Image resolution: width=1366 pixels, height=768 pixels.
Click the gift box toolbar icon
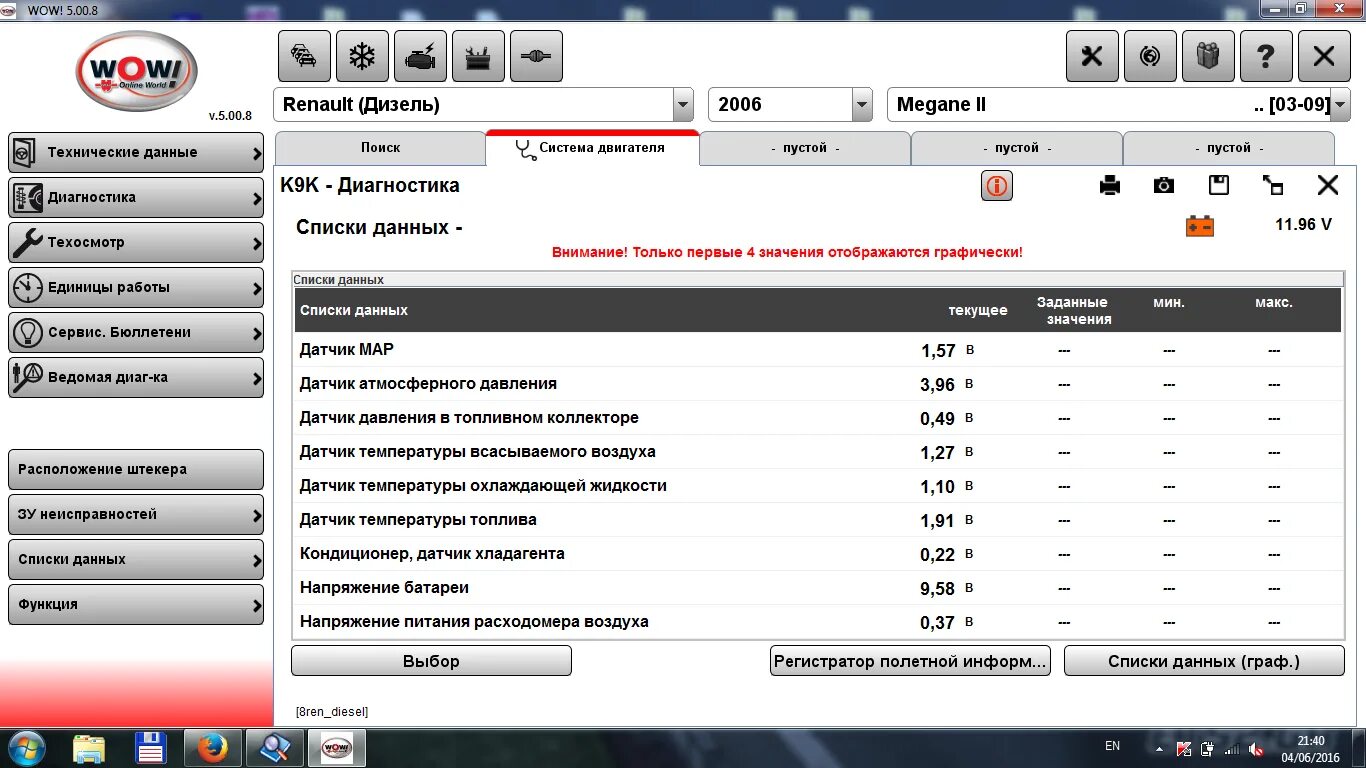[1208, 56]
